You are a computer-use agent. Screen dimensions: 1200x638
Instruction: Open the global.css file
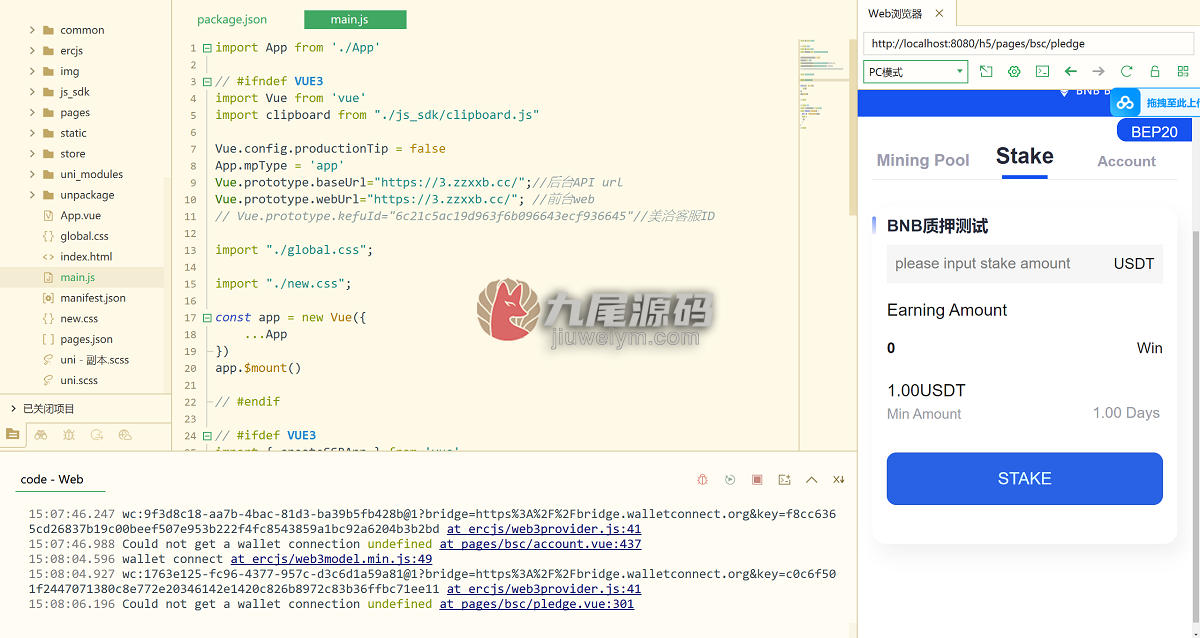click(x=84, y=236)
